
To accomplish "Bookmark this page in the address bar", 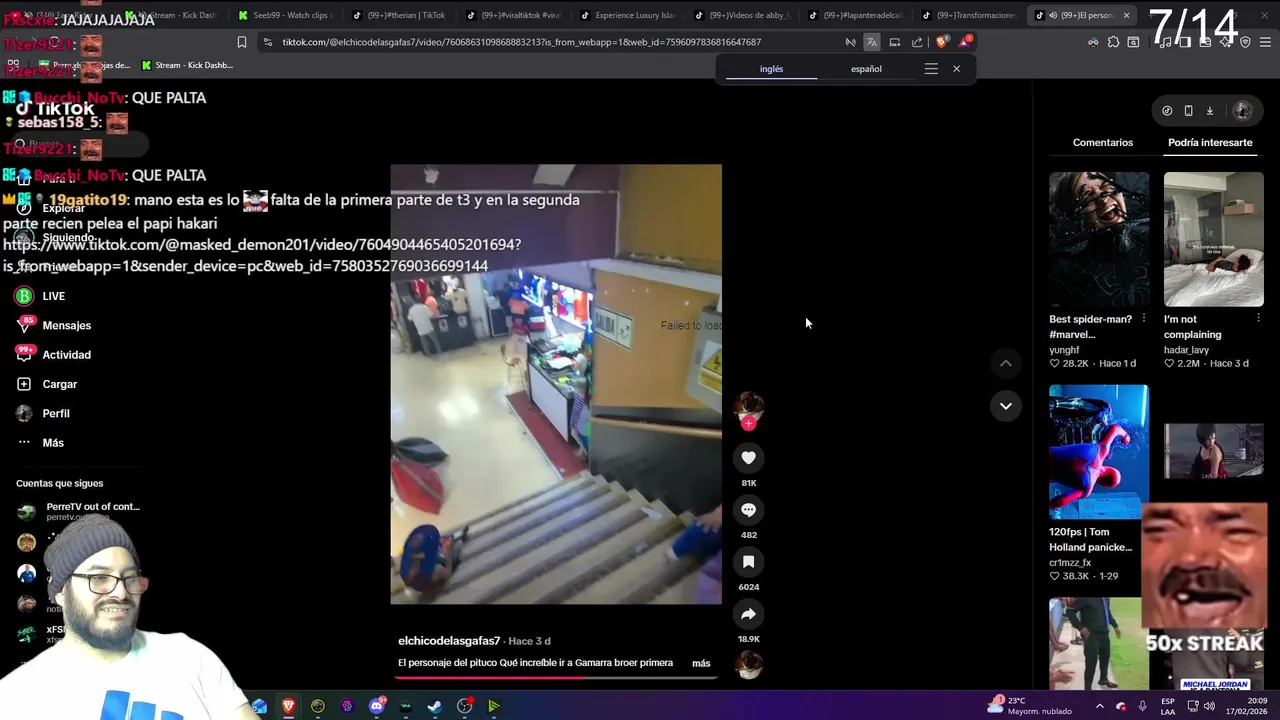I will tap(242, 42).
